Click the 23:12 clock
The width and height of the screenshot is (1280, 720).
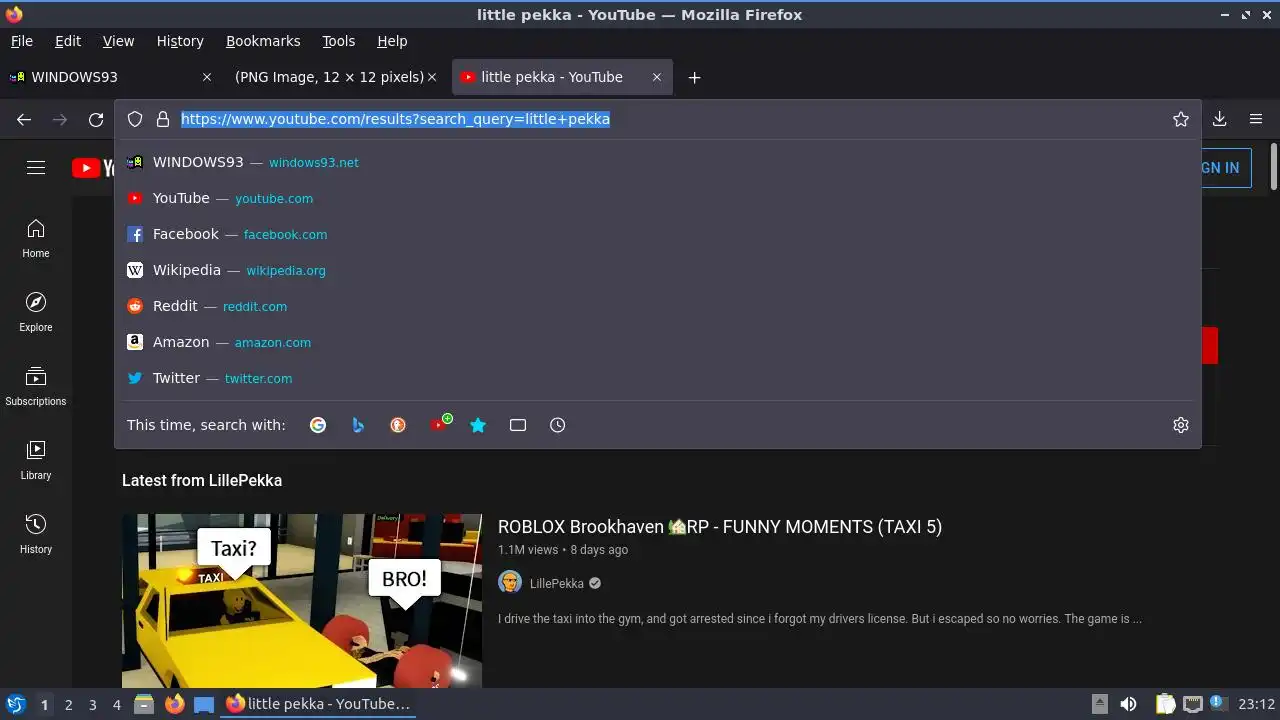coord(1256,704)
